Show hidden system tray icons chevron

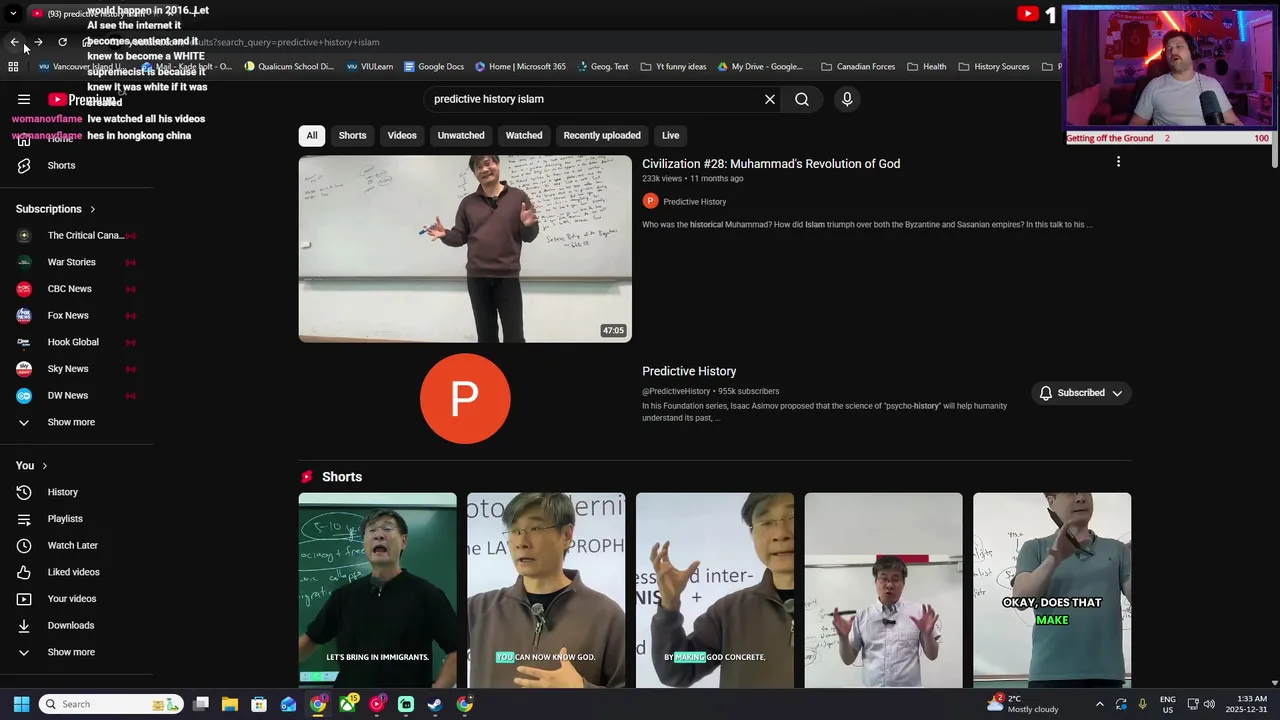click(x=1100, y=704)
